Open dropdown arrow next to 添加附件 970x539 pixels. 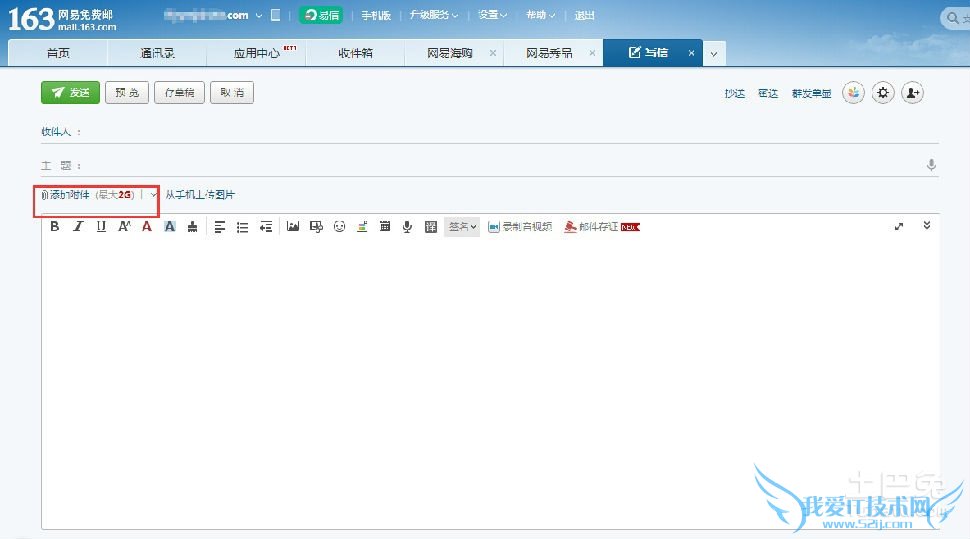click(x=153, y=195)
